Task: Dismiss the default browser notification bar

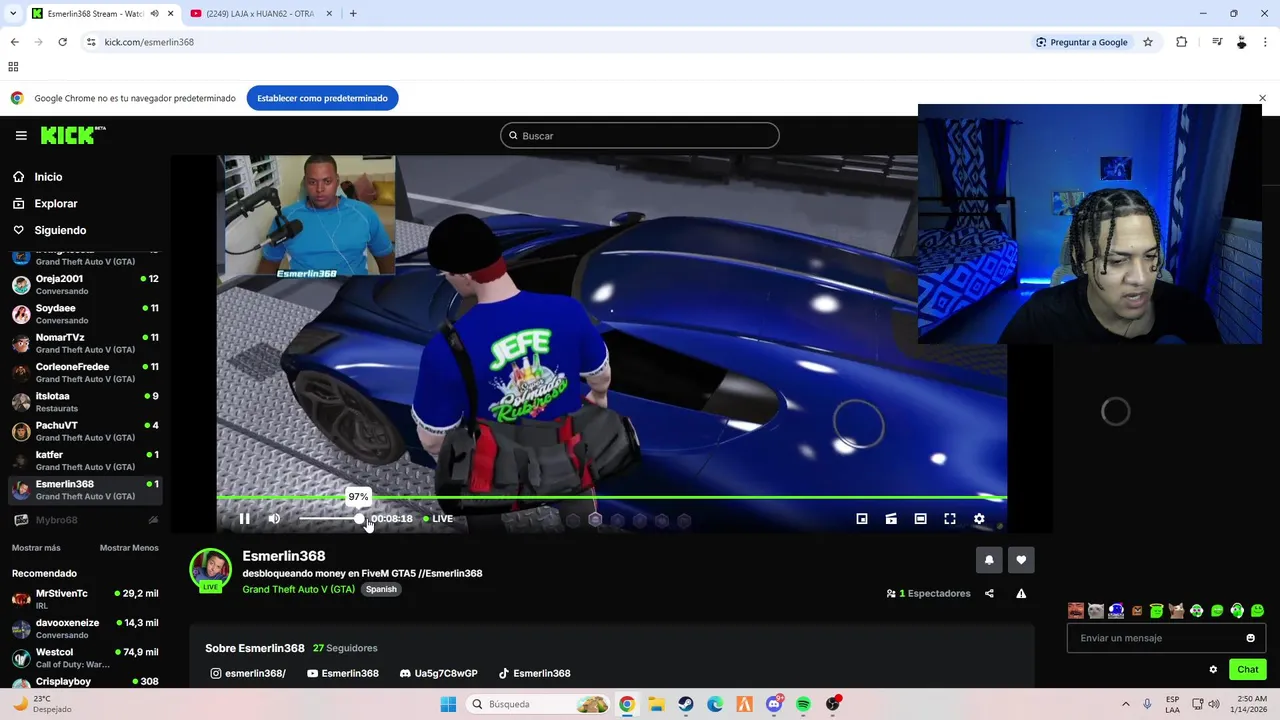Action: point(1262,98)
